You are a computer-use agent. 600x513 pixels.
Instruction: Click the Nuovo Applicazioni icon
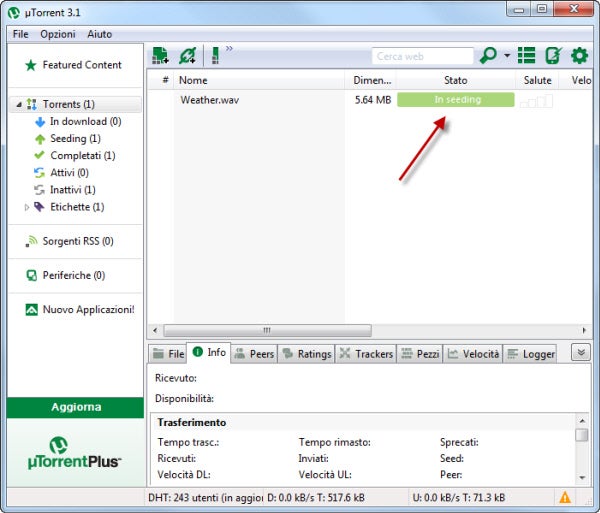pos(31,309)
